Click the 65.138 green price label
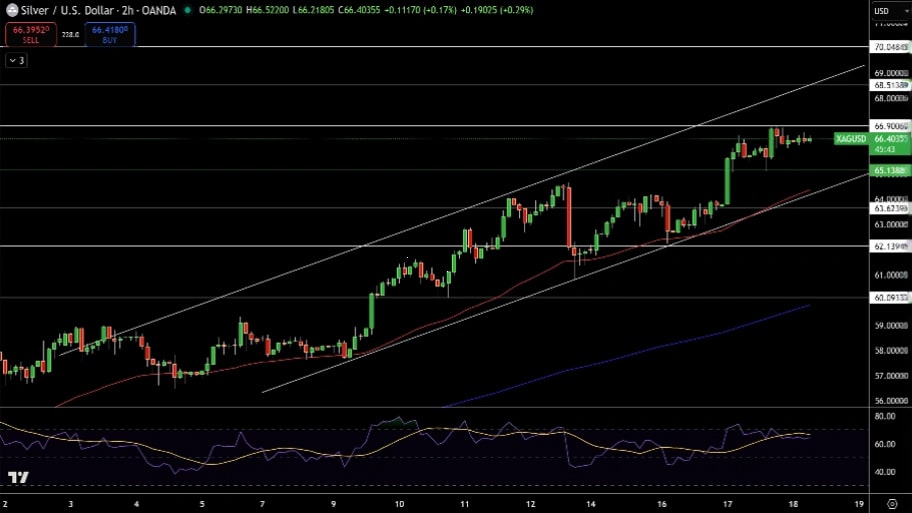This screenshot has height=513, width=912. 889,171
